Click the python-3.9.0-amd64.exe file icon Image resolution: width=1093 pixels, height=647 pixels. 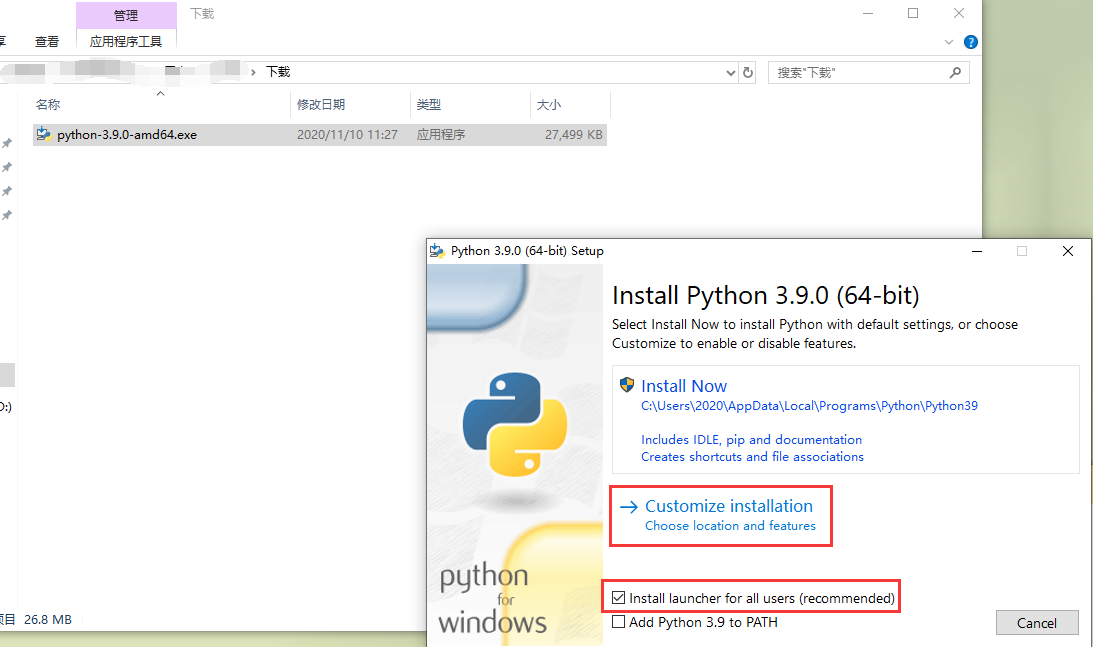click(x=44, y=134)
